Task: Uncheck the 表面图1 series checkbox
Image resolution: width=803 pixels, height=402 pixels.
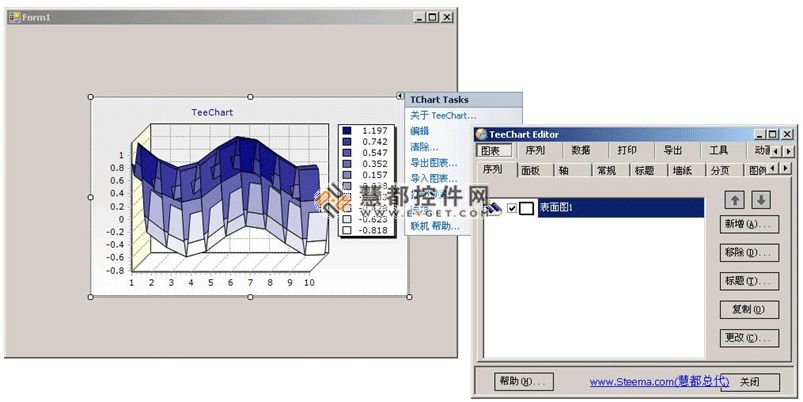Action: tap(513, 208)
